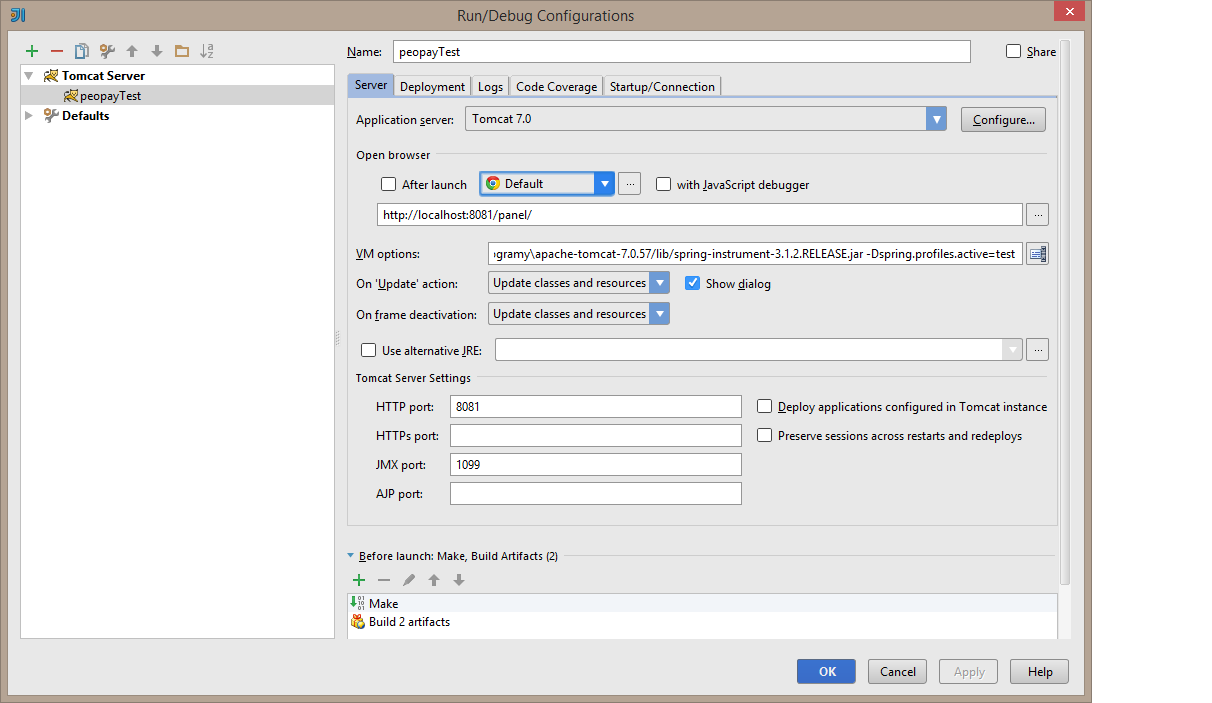
Task: Sort configurations with the sort icon
Action: point(207,51)
